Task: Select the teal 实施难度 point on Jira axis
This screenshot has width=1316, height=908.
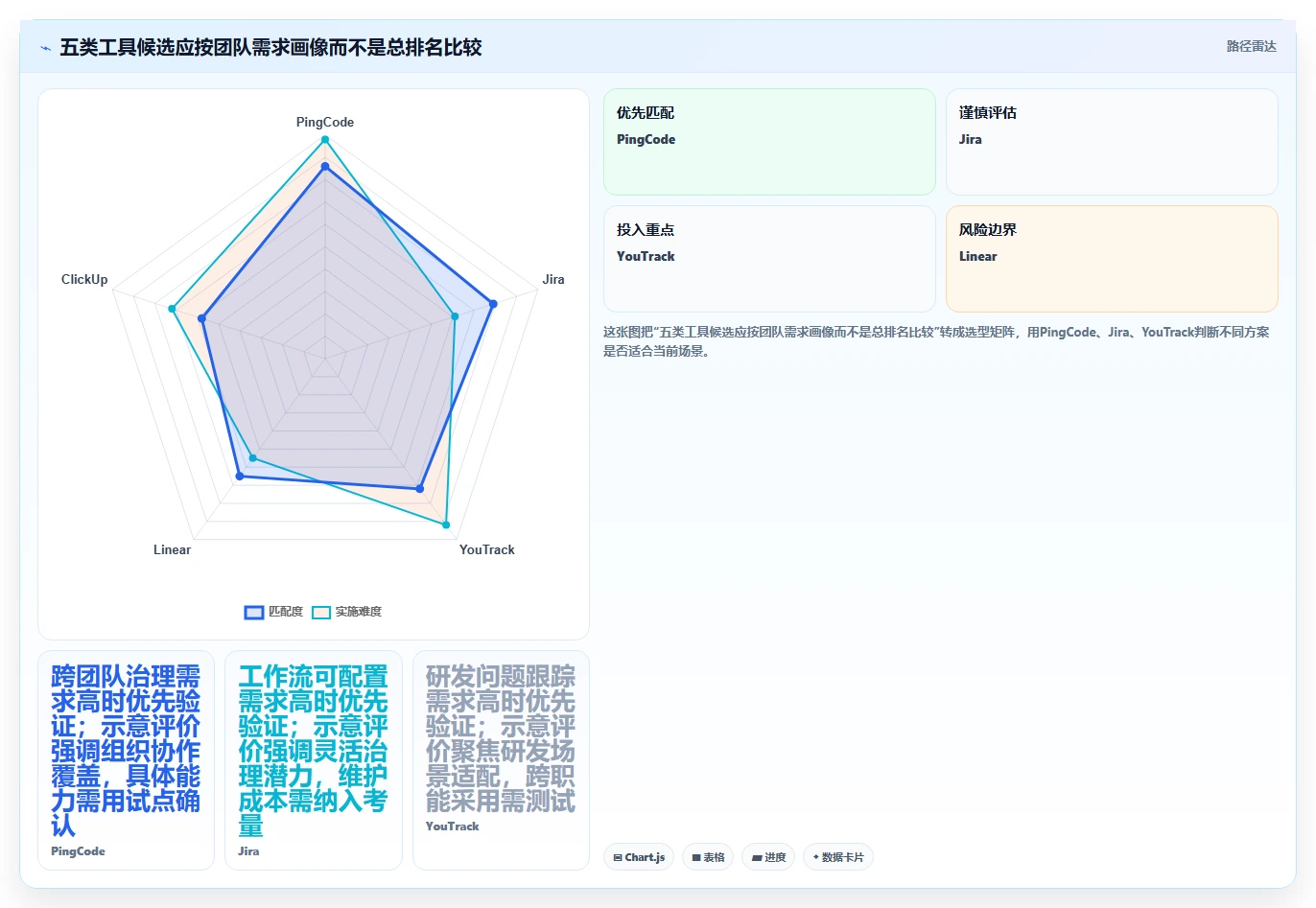Action: click(455, 316)
